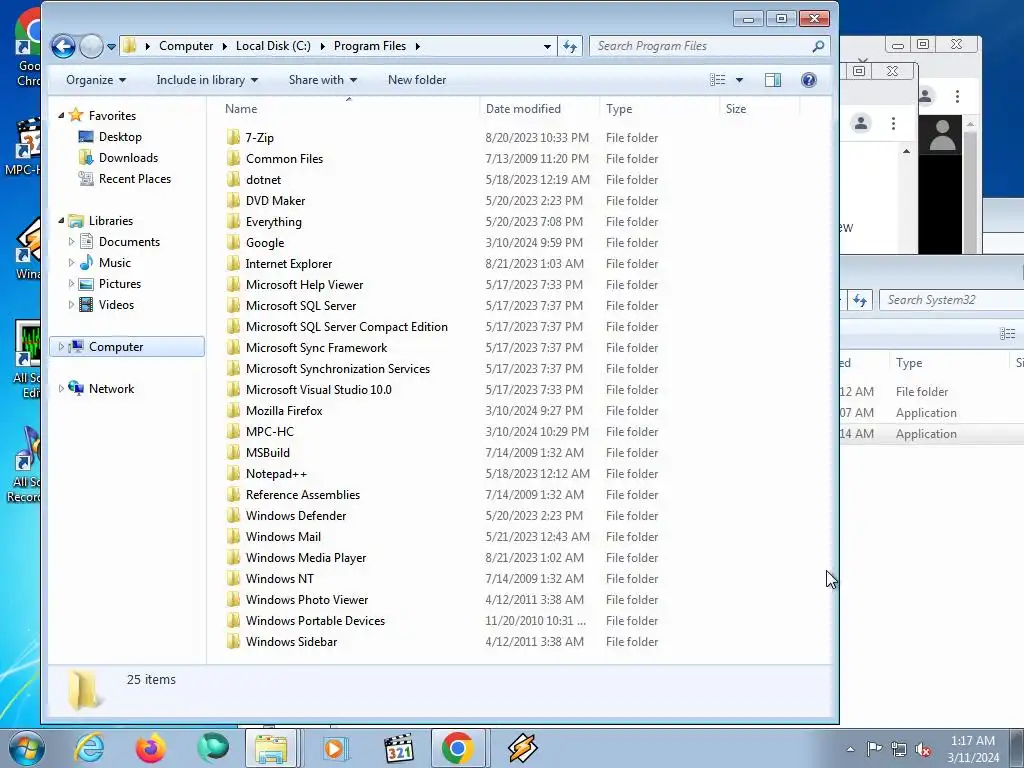Click the blue Help question mark icon
Viewport: 1024px width, 768px height.
[x=808, y=80]
